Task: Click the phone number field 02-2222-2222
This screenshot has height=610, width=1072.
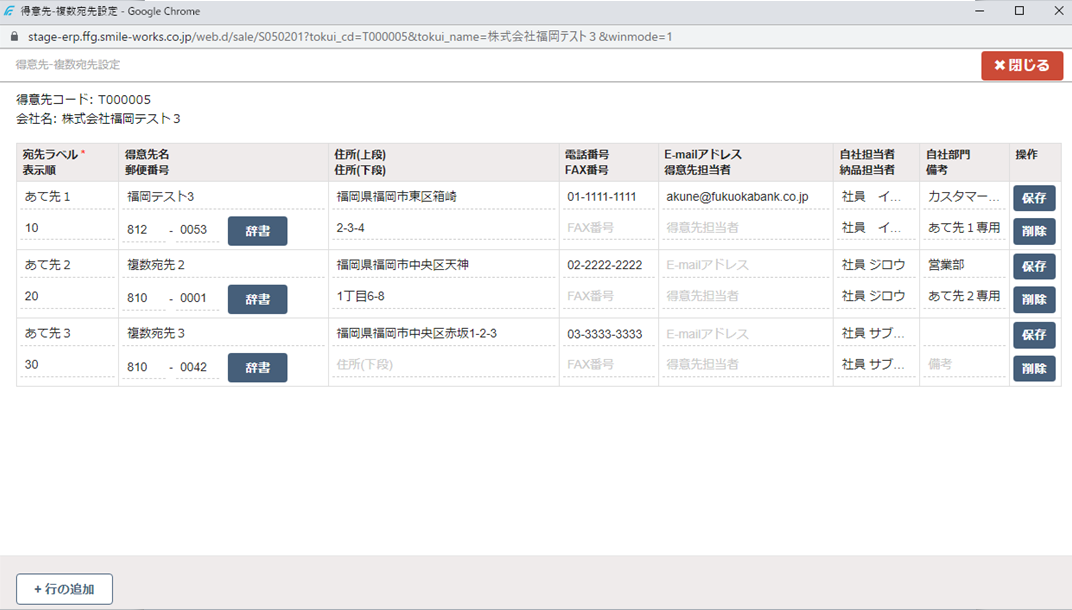Action: pos(607,265)
